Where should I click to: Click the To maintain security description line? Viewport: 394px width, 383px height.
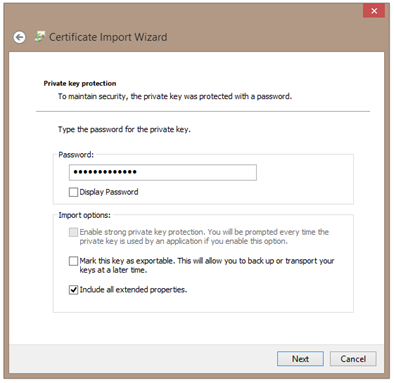[175, 96]
